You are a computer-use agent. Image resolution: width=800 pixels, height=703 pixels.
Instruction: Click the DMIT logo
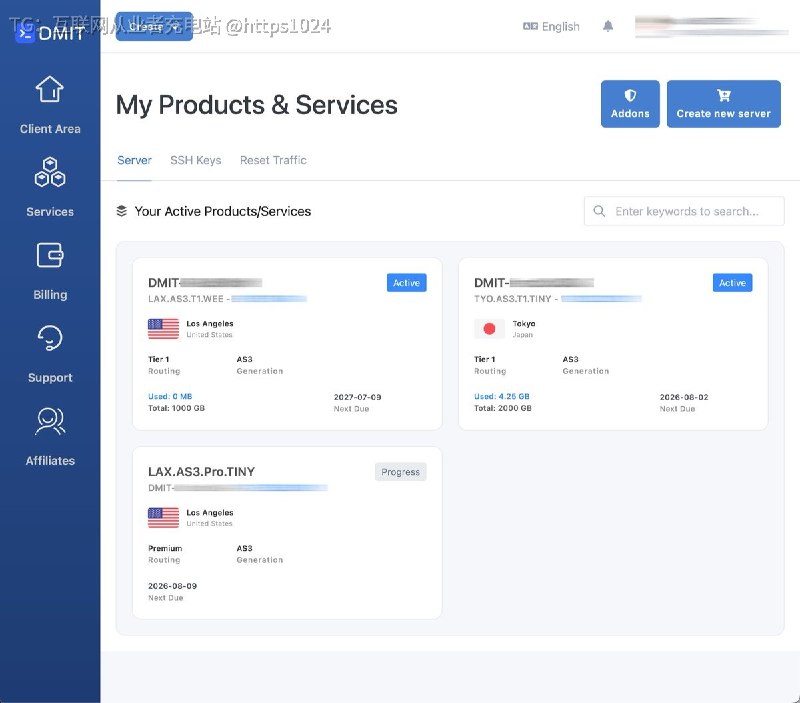pos(50,34)
